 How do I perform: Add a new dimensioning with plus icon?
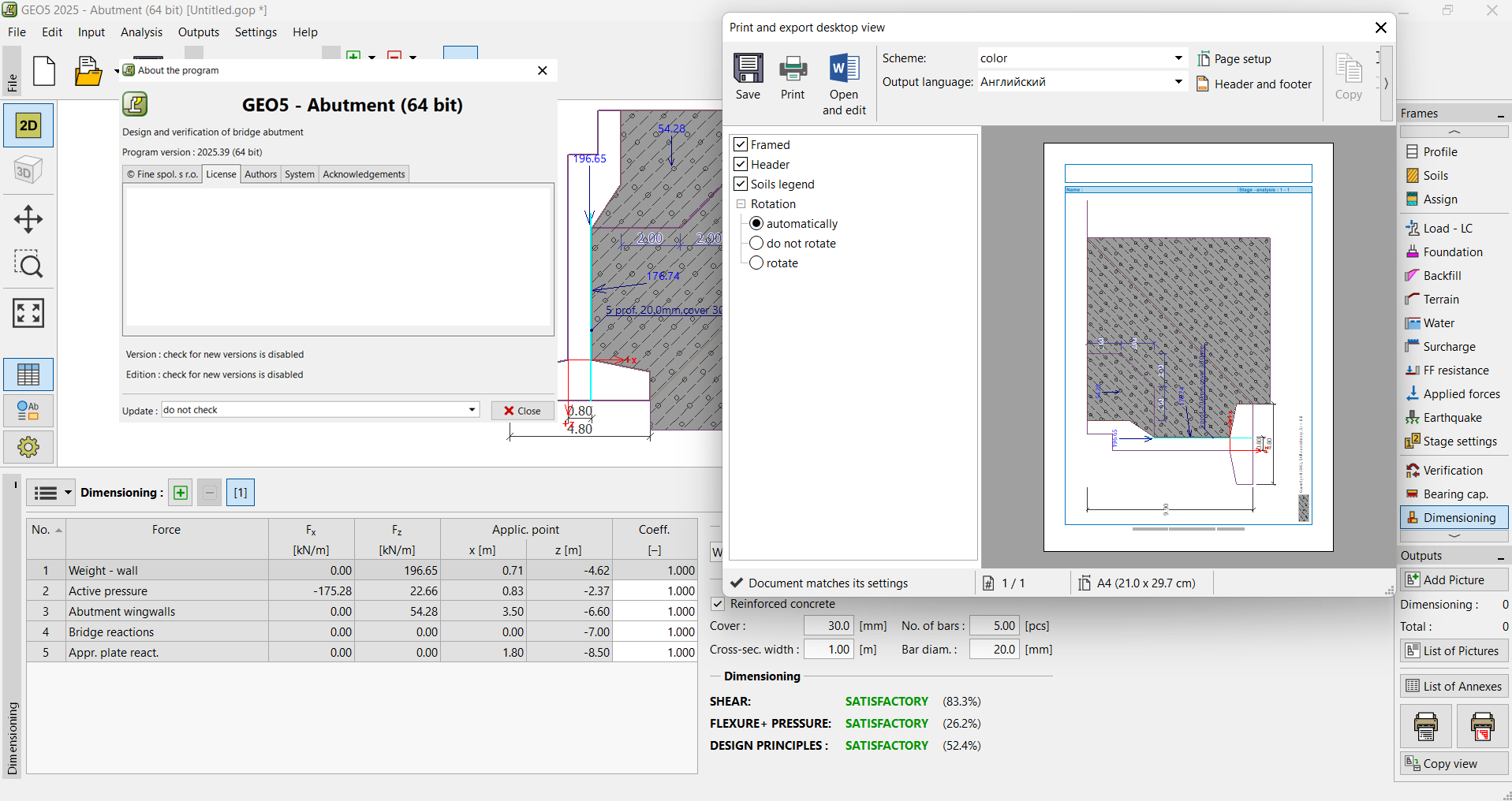181,493
